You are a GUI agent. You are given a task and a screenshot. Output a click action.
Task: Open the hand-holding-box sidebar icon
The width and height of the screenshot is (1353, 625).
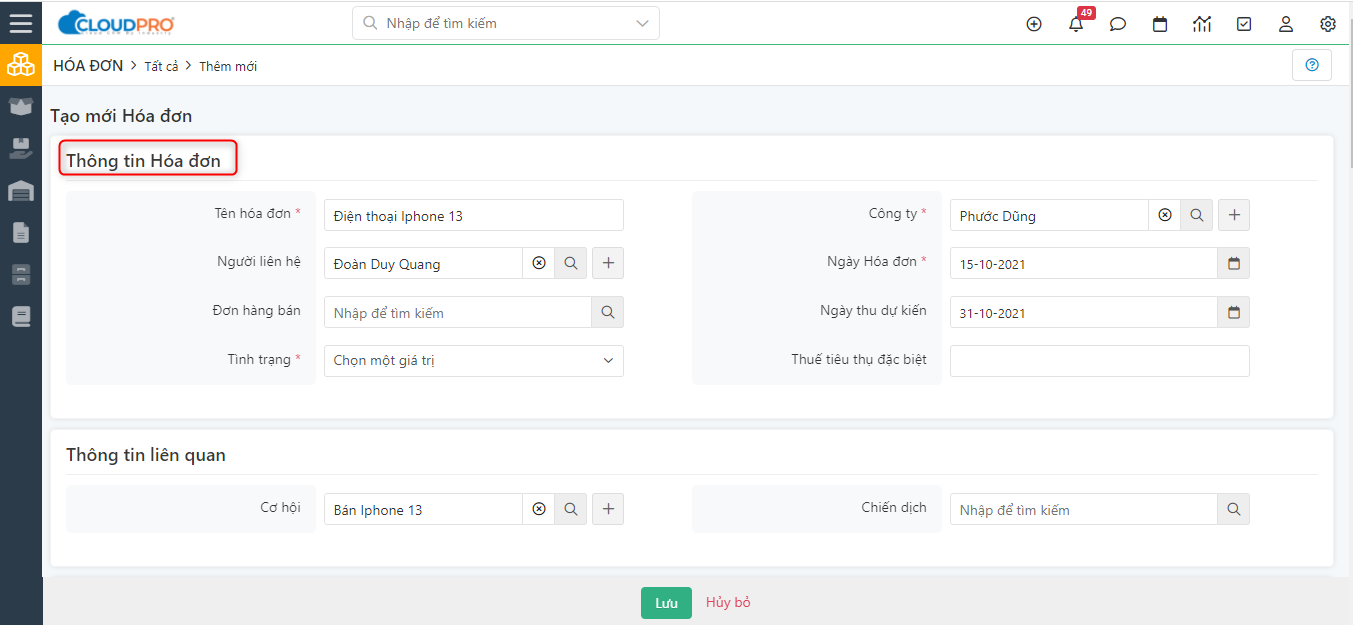pos(21,149)
